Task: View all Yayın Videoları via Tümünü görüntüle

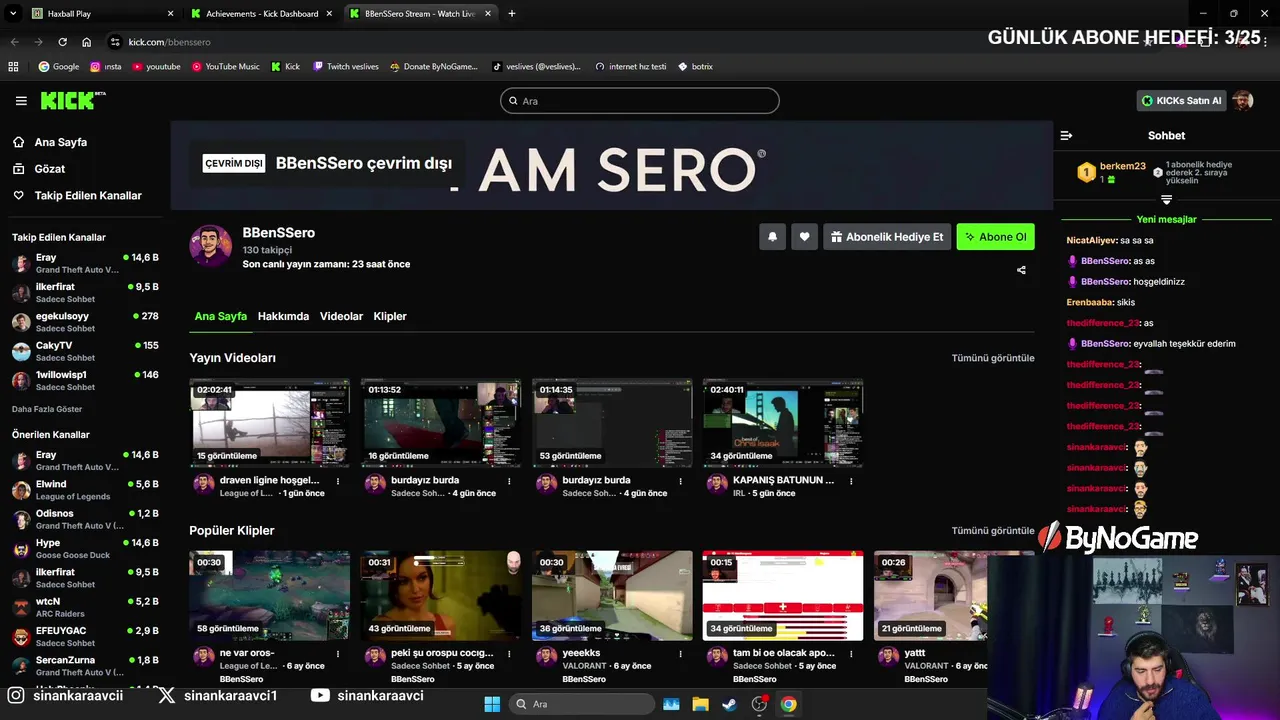Action: [x=993, y=358]
